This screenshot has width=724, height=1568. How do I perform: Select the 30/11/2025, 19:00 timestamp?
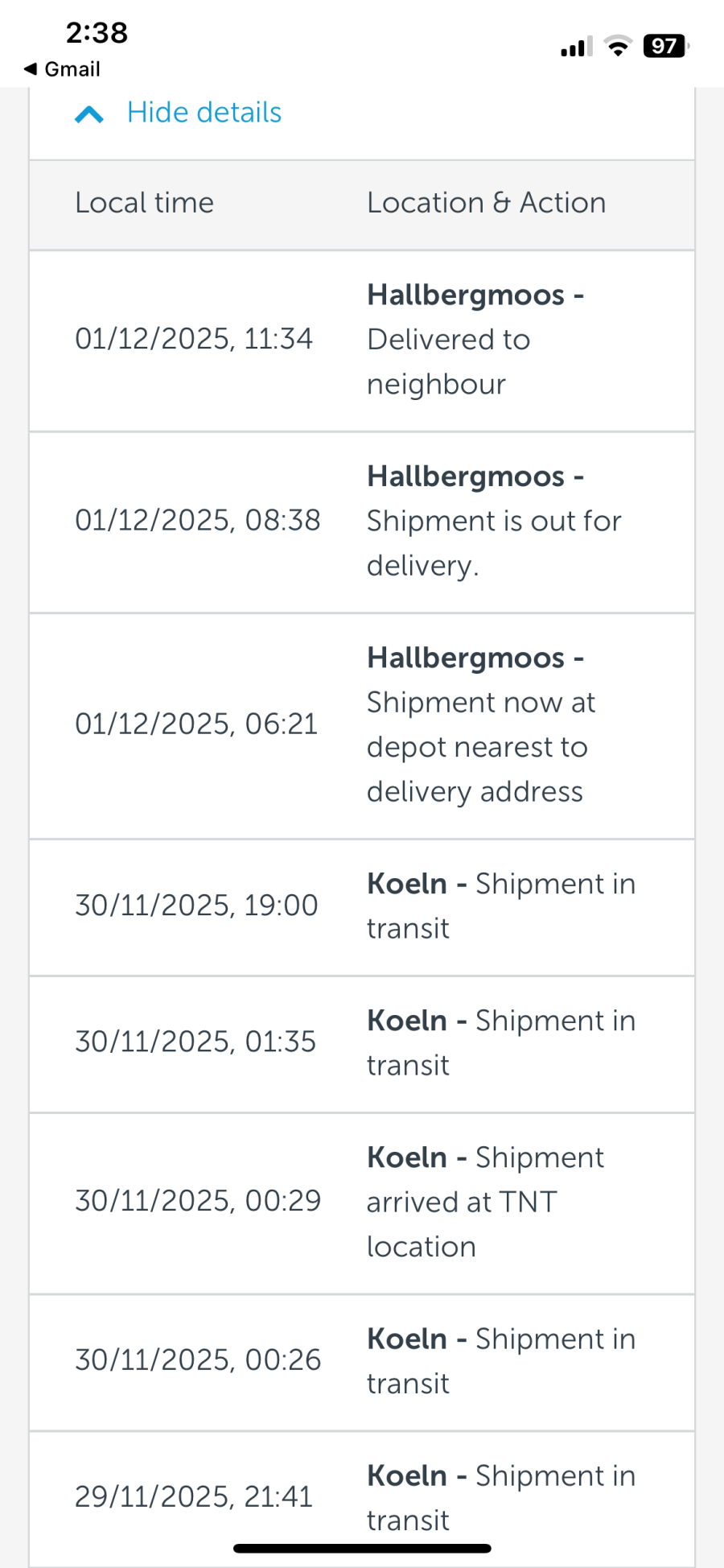[196, 906]
